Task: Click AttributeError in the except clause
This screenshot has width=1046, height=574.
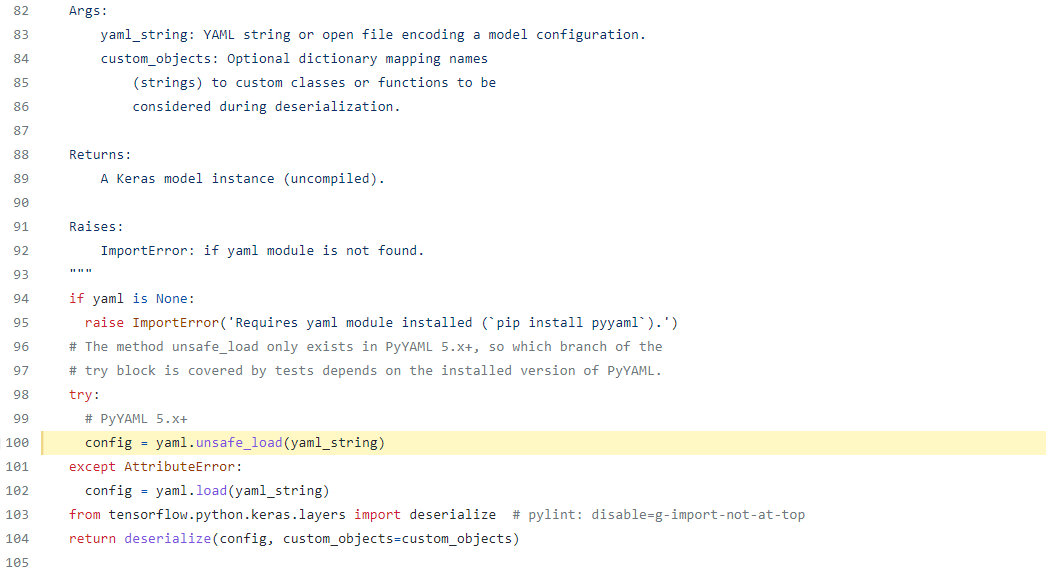Action: click(179, 467)
